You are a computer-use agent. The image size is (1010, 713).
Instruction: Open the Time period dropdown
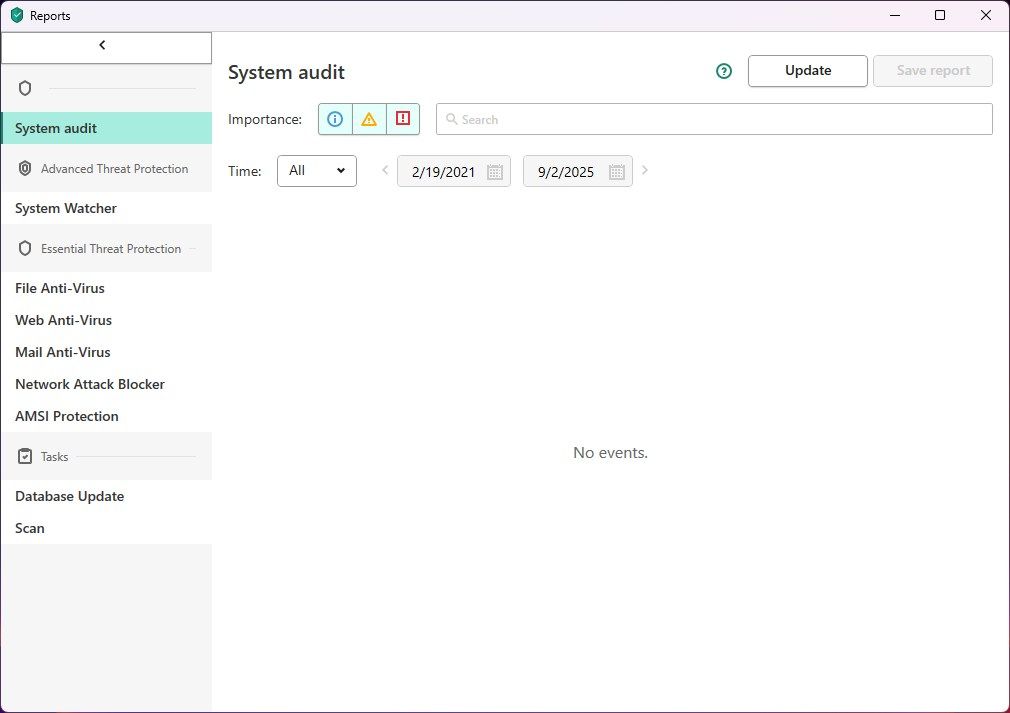click(317, 171)
